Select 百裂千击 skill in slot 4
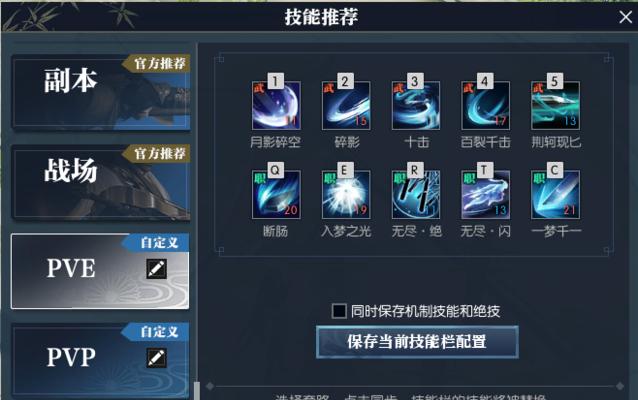Viewport: 638px width, 400px height. pyautogui.click(x=485, y=105)
